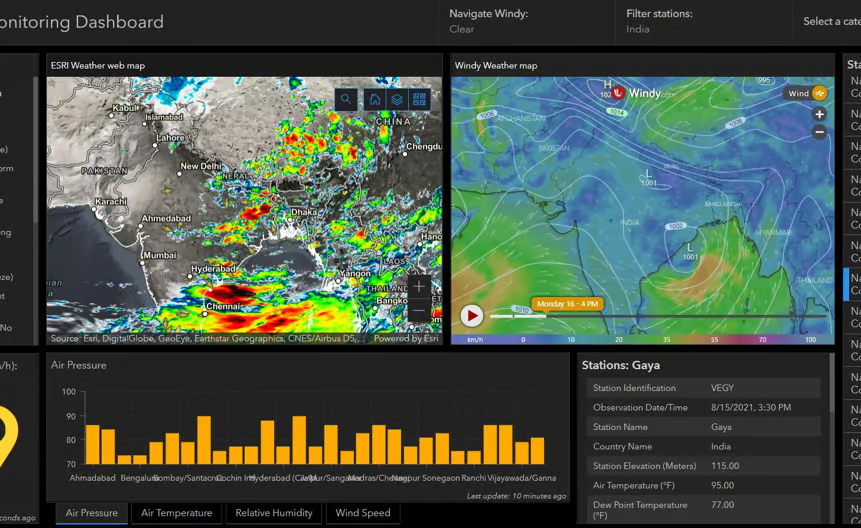861x528 pixels.
Task: Click the Windy.com logo on Windy map
Action: [644, 93]
